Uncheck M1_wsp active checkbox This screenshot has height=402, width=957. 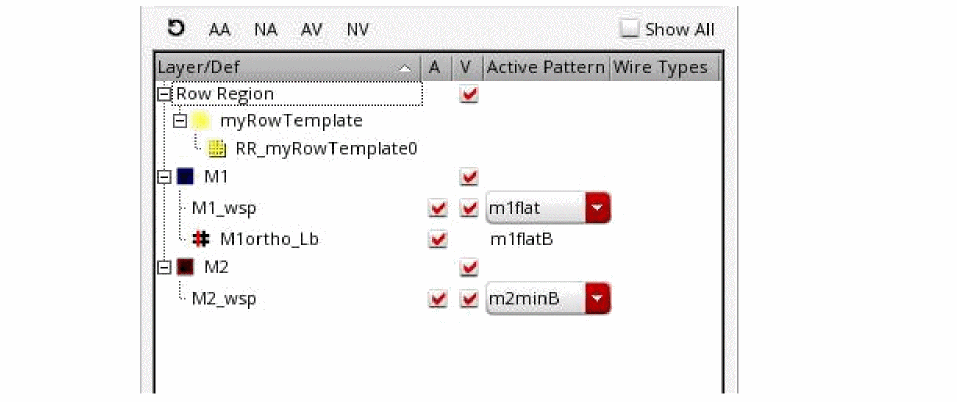(x=436, y=209)
